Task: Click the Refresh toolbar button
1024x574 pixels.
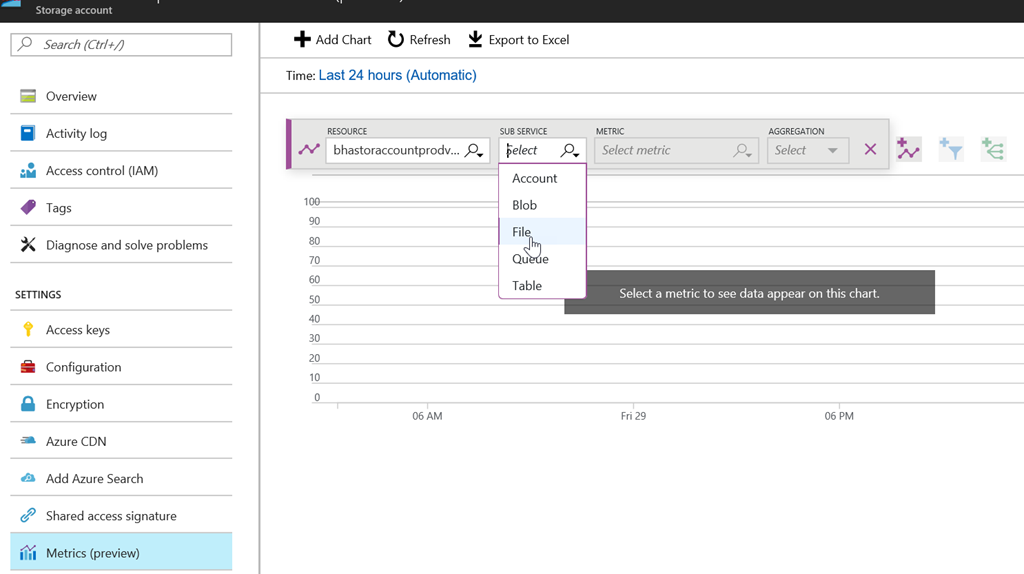Action: (x=419, y=40)
